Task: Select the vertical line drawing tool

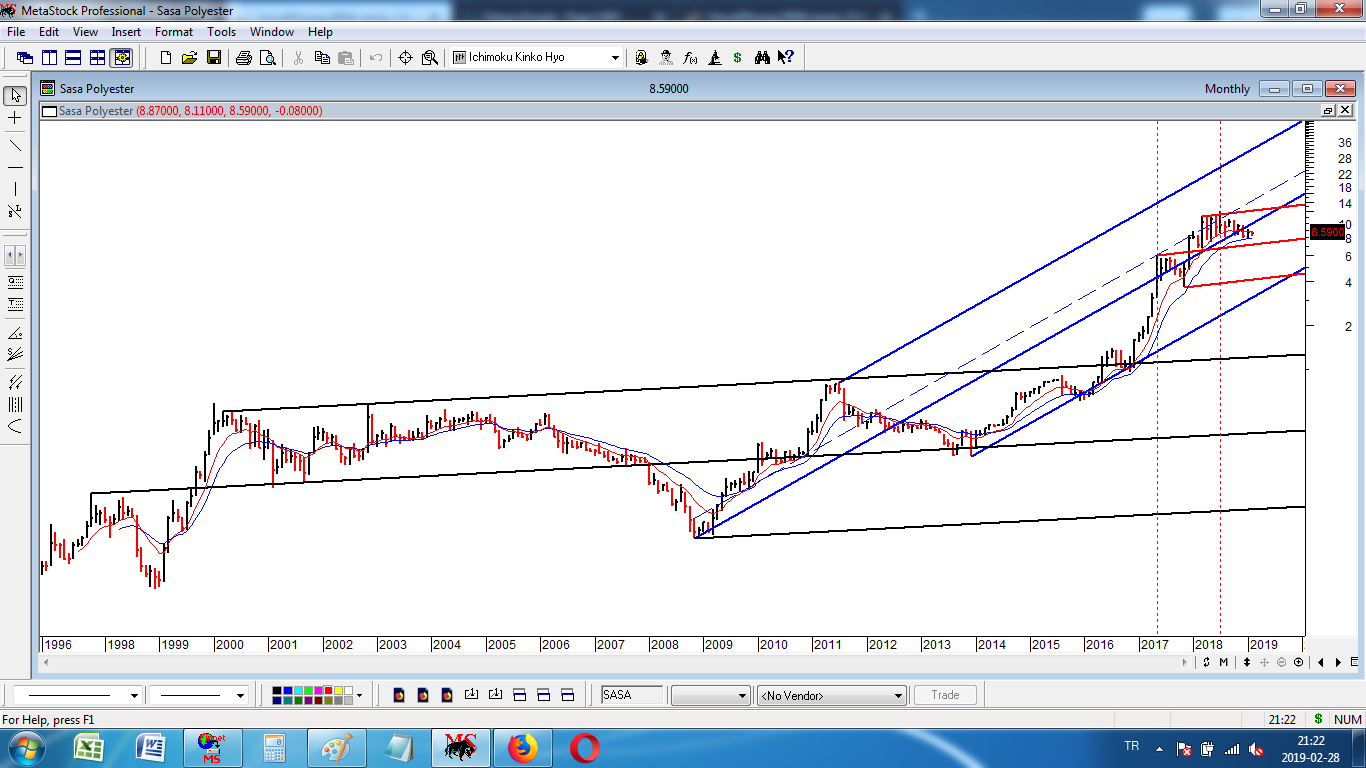Action: (15, 189)
